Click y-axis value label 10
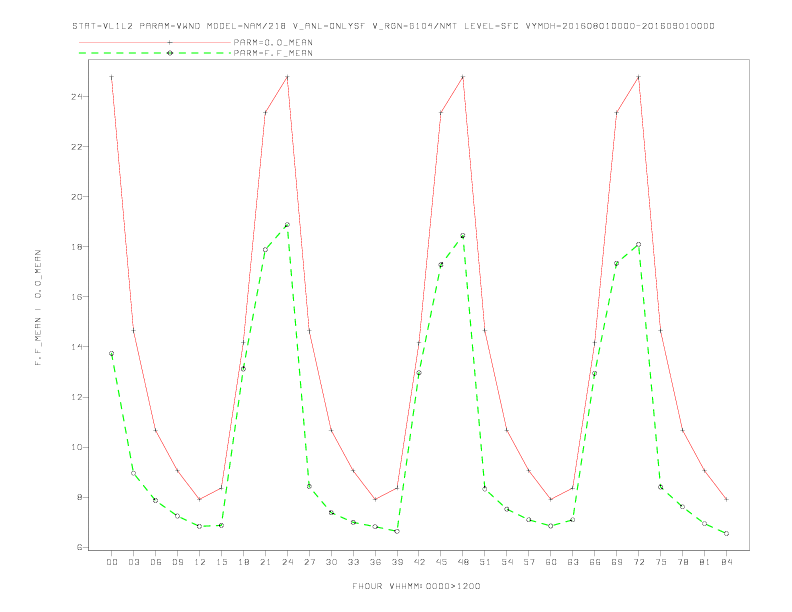Image resolution: width=792 pixels, height=612 pixels. (77, 447)
